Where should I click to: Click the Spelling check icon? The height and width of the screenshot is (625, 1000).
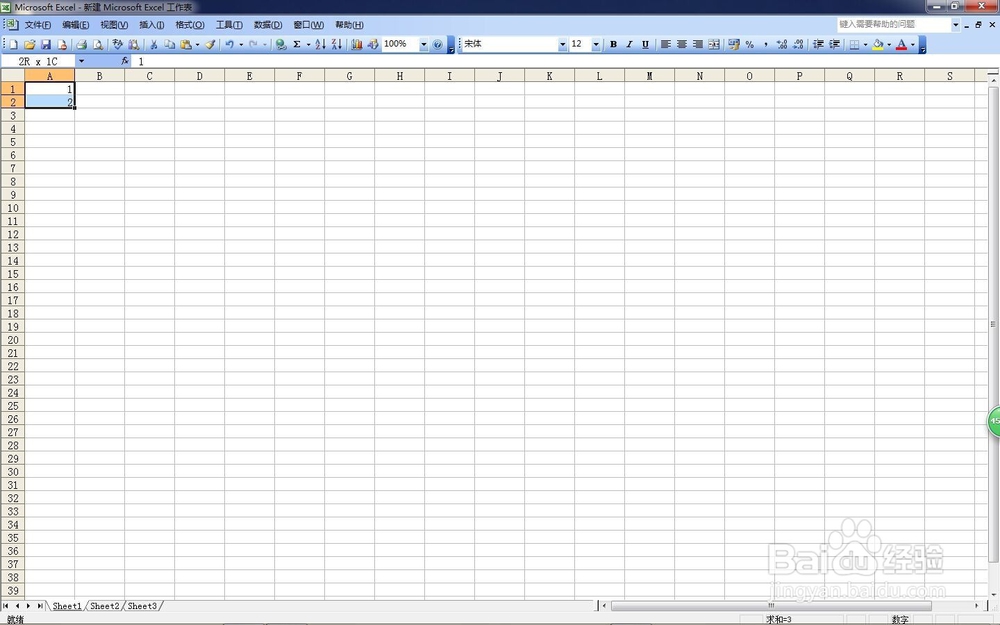118,44
